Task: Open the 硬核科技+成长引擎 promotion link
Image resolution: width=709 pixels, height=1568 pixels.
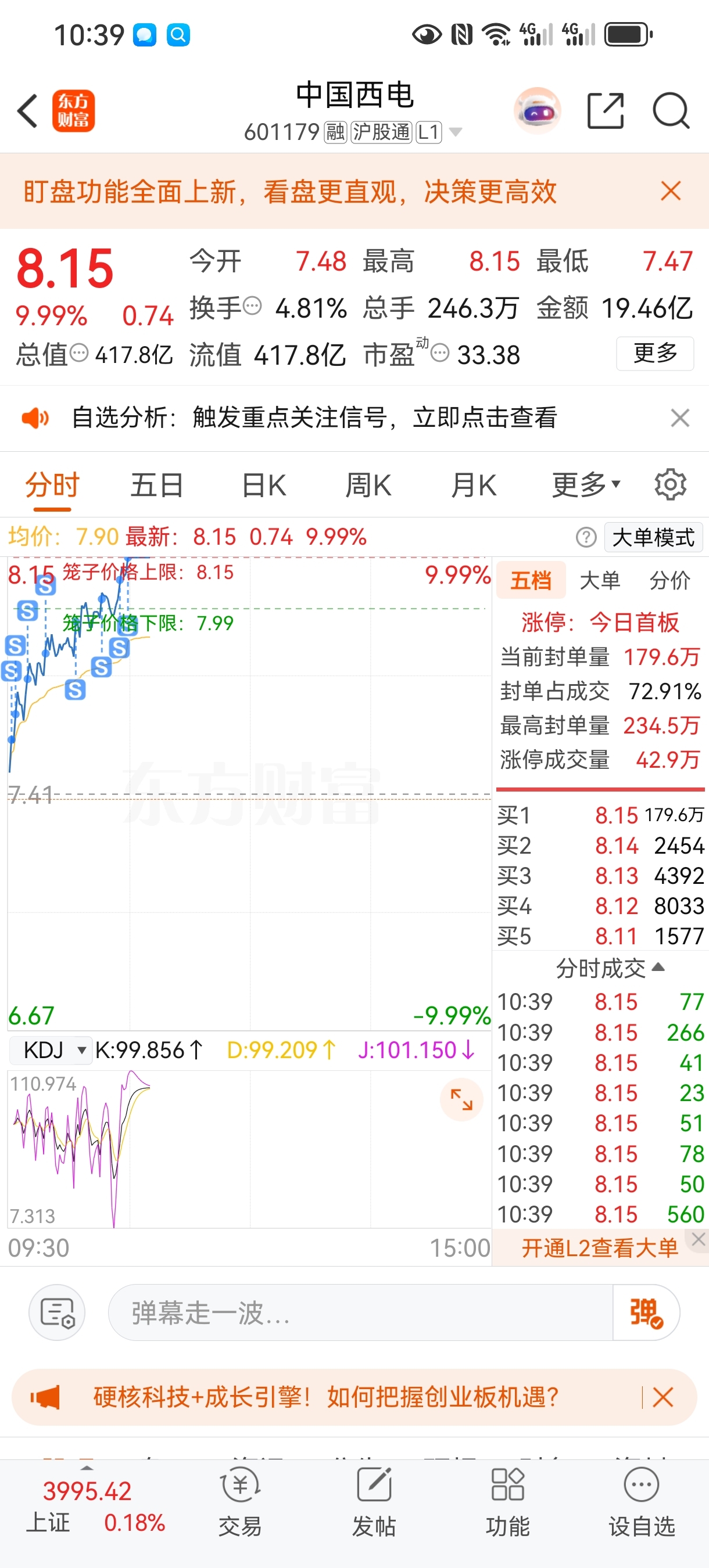Action: [x=326, y=1397]
